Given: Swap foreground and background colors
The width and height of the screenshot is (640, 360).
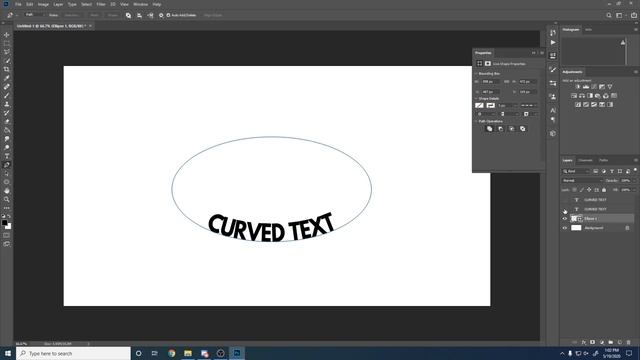Looking at the screenshot, I should pyautogui.click(x=9, y=216).
